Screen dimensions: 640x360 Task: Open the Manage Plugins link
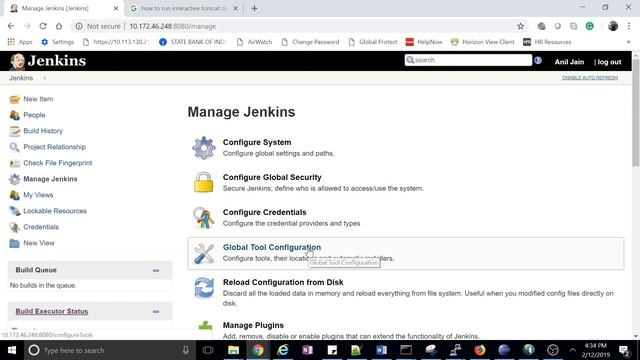tap(253, 325)
